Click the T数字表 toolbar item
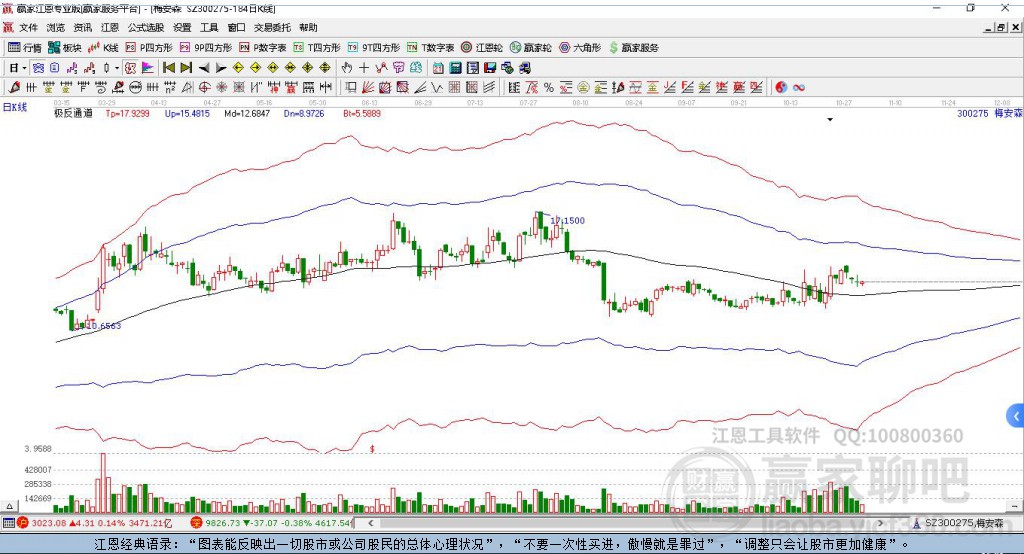Viewport: 1024px width, 554px height. (437, 48)
